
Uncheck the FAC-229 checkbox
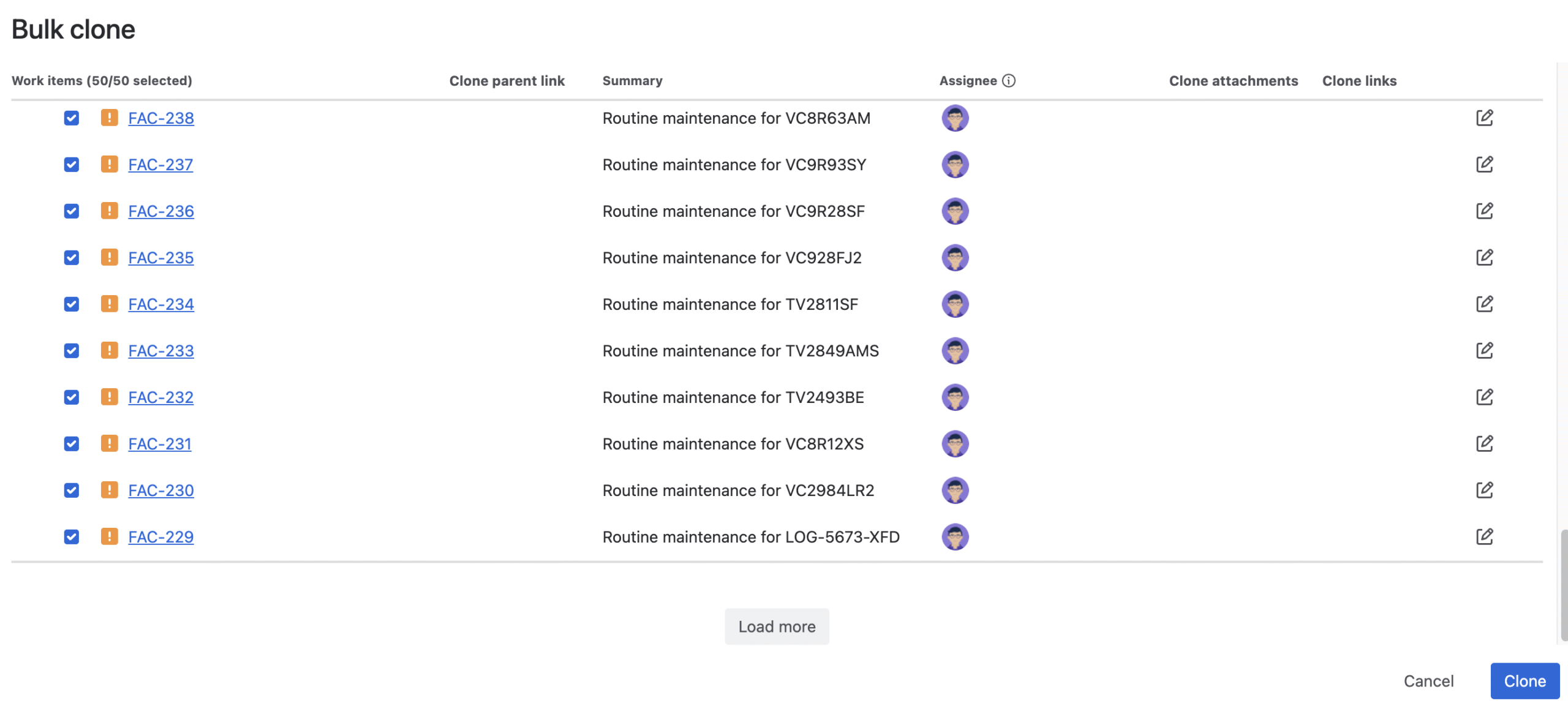[x=72, y=536]
